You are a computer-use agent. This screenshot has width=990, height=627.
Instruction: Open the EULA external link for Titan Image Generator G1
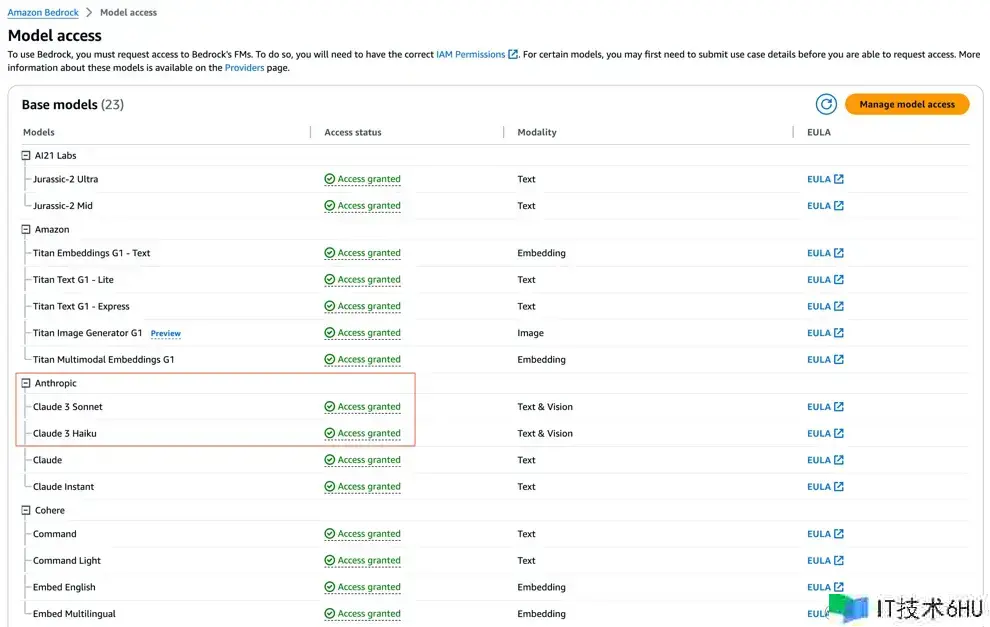click(825, 333)
